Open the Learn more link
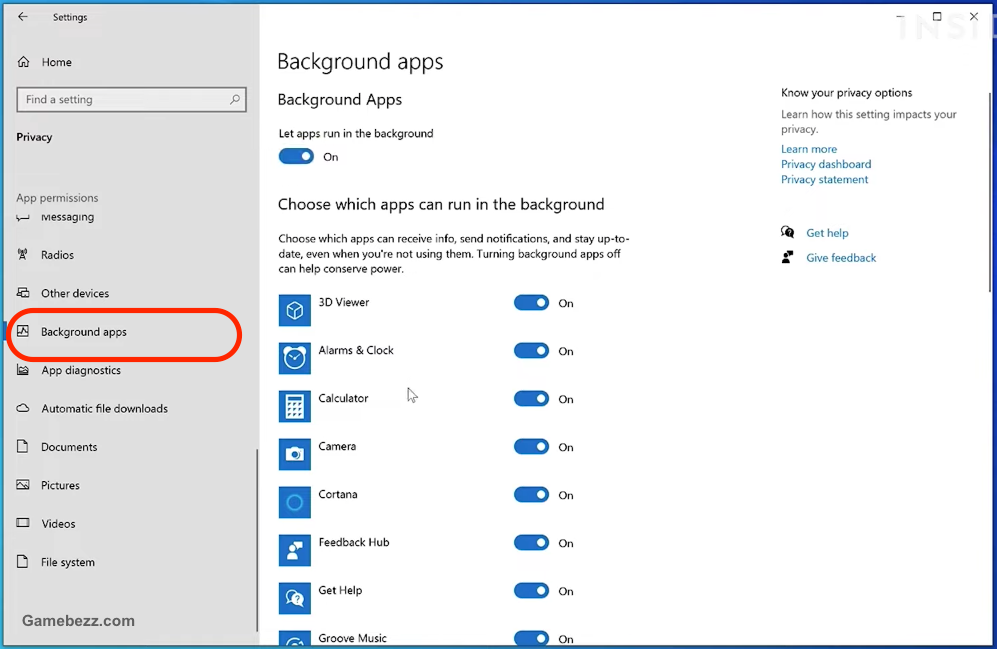The width and height of the screenshot is (997, 649). [x=809, y=149]
